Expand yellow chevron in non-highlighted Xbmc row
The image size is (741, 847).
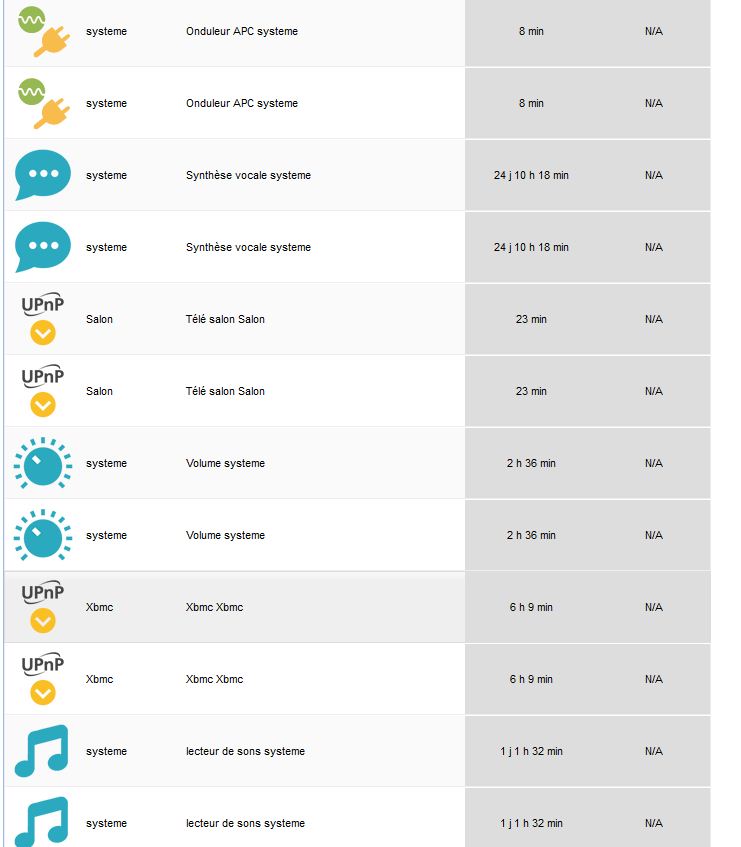click(x=43, y=693)
